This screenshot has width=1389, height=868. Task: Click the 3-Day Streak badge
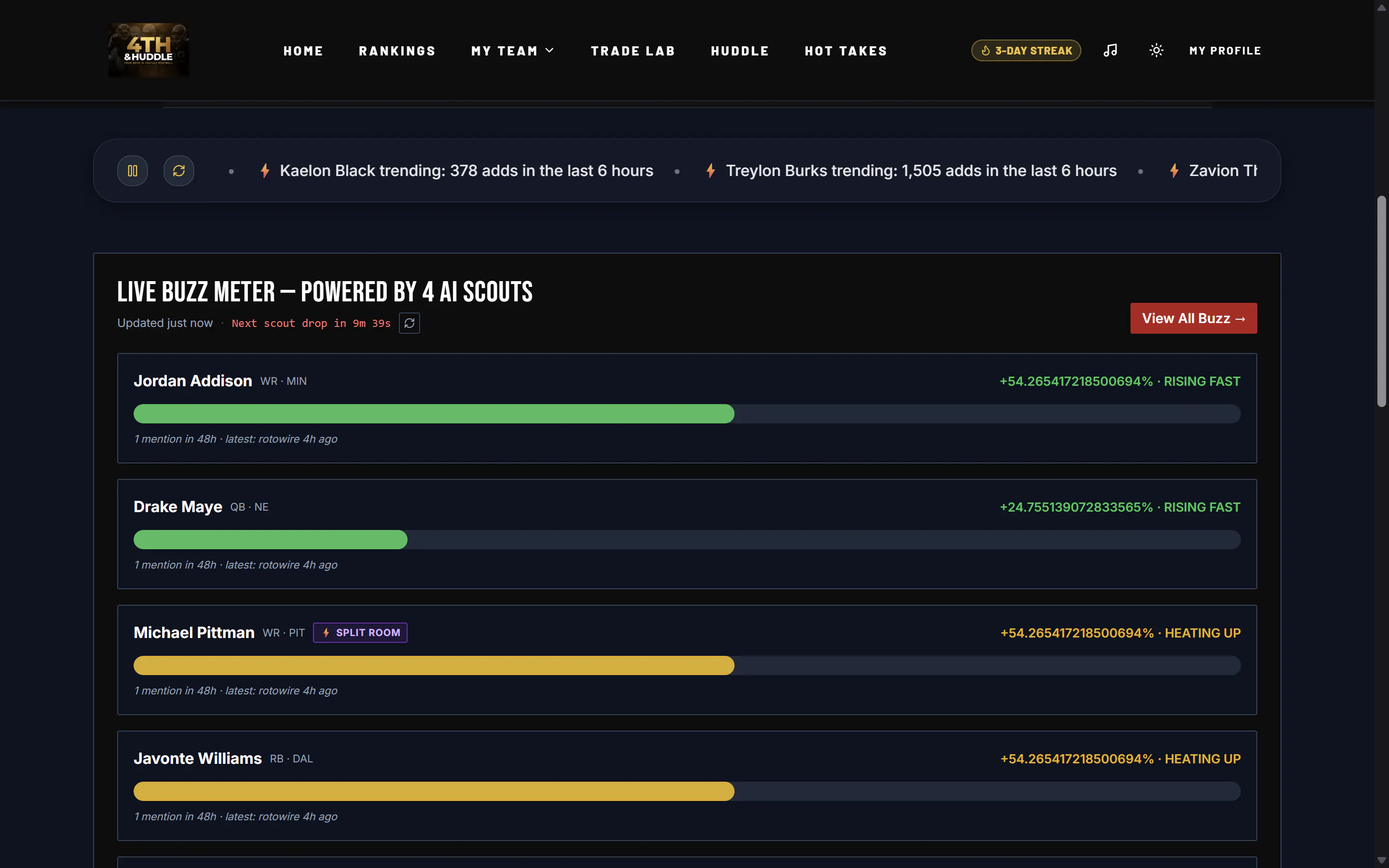(1026, 51)
